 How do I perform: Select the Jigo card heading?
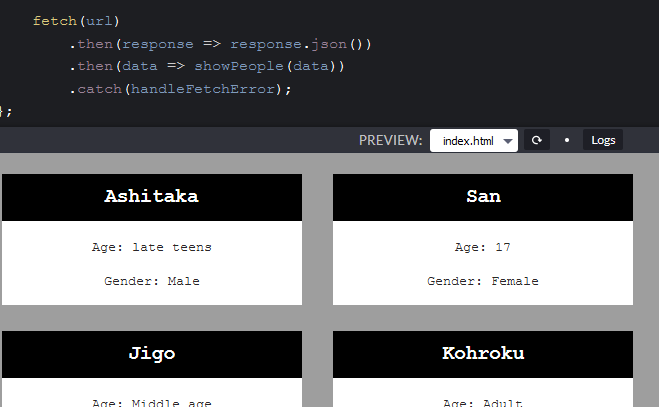[152, 354]
